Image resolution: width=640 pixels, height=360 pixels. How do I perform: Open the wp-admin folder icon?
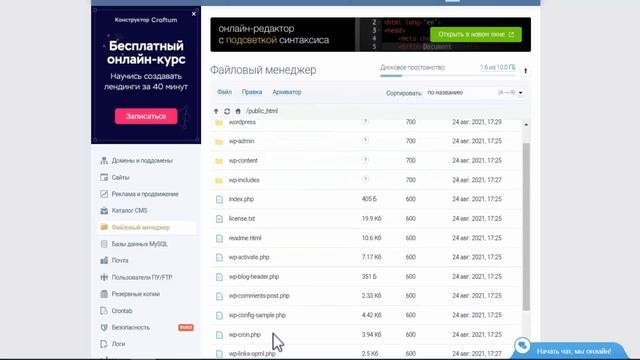(x=219, y=142)
